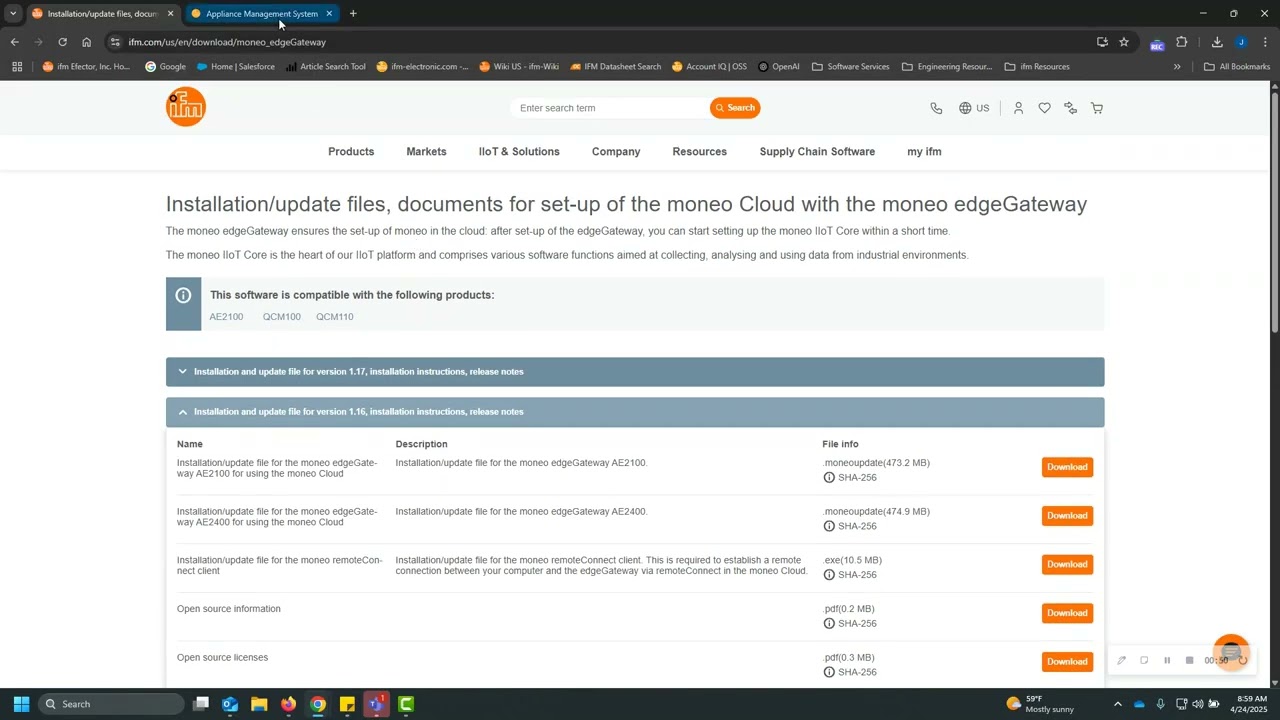Screen dimensions: 1280x720
Task: Open Outlook from the taskbar
Action: click(x=230, y=704)
